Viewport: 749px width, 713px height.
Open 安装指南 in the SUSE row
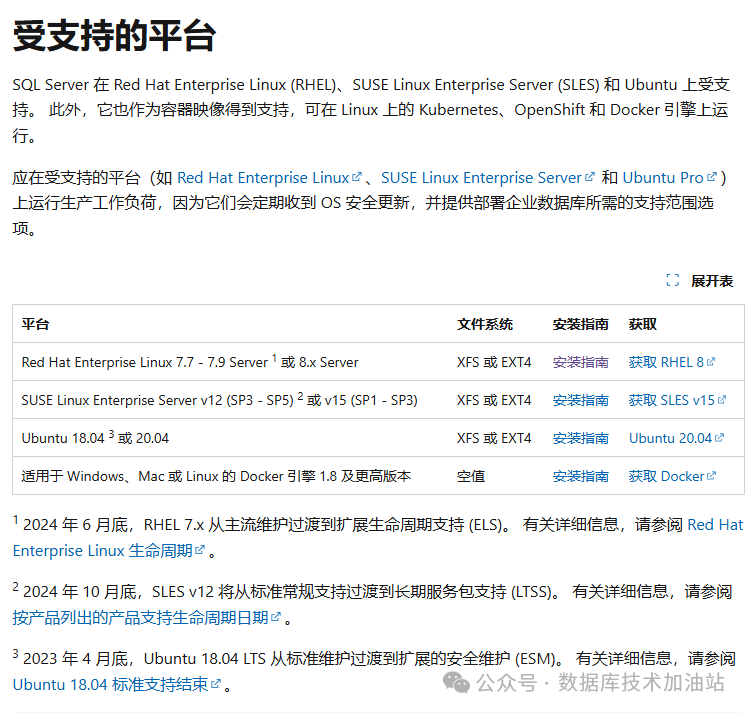coord(580,400)
